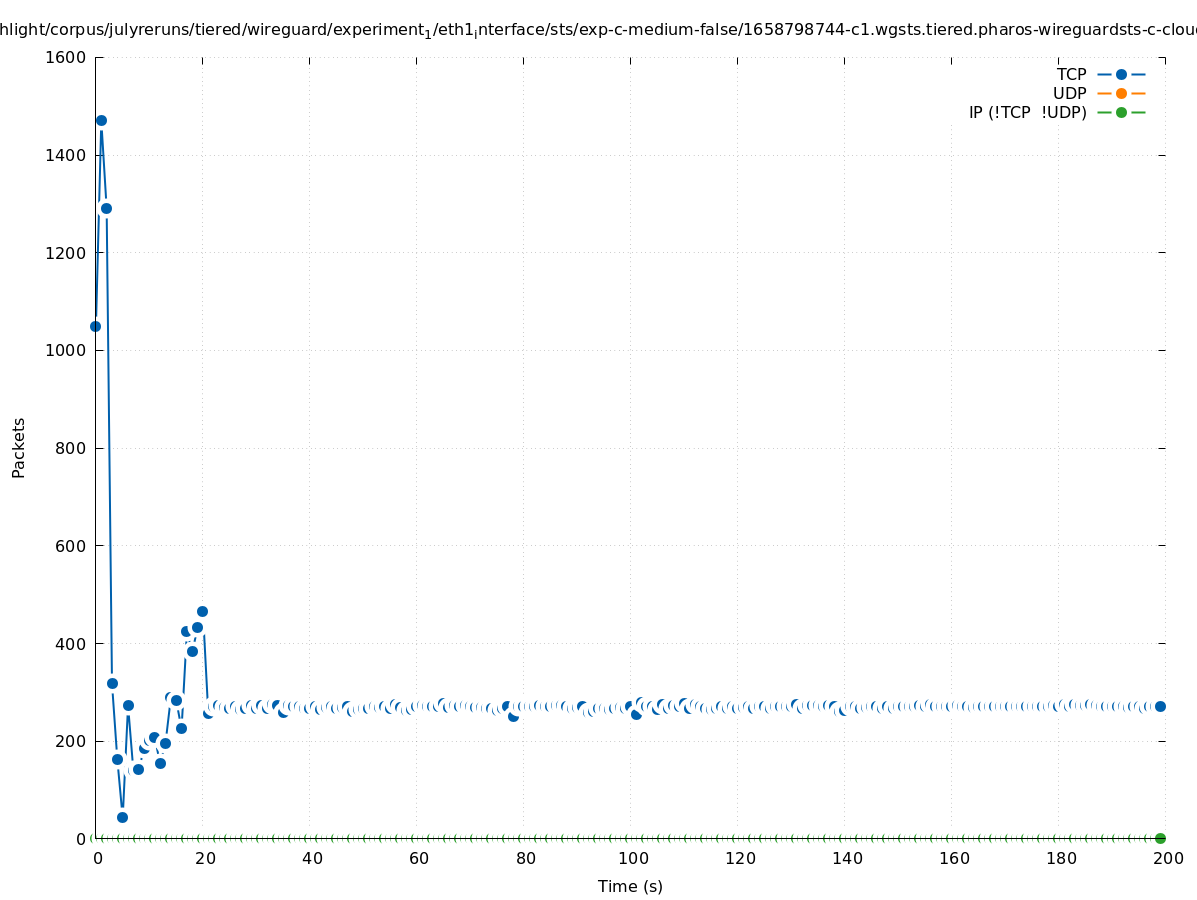The image size is (1197, 900).
Task: Click the last green point on the zero line
Action: [1160, 838]
